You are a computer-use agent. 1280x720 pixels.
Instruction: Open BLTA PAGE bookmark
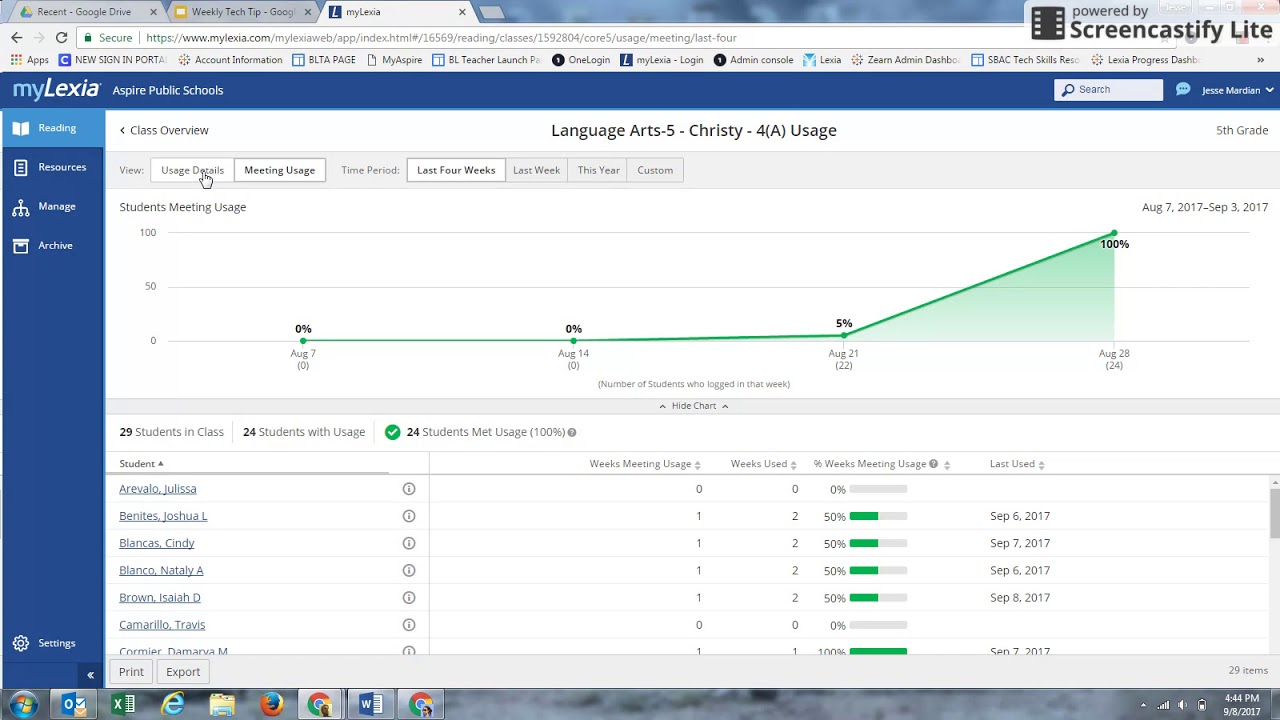pos(324,60)
